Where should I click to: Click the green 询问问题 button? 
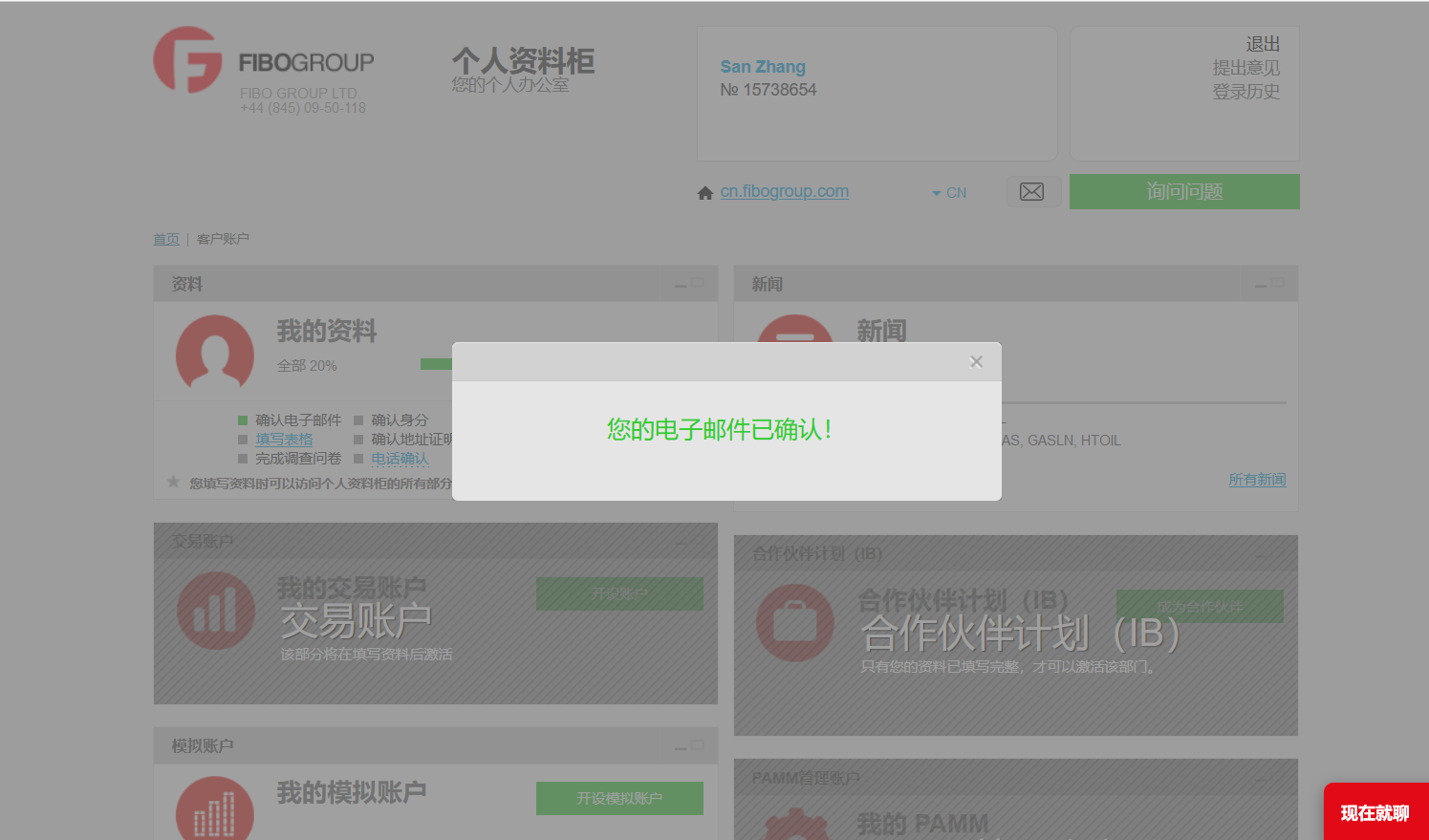(x=1183, y=191)
